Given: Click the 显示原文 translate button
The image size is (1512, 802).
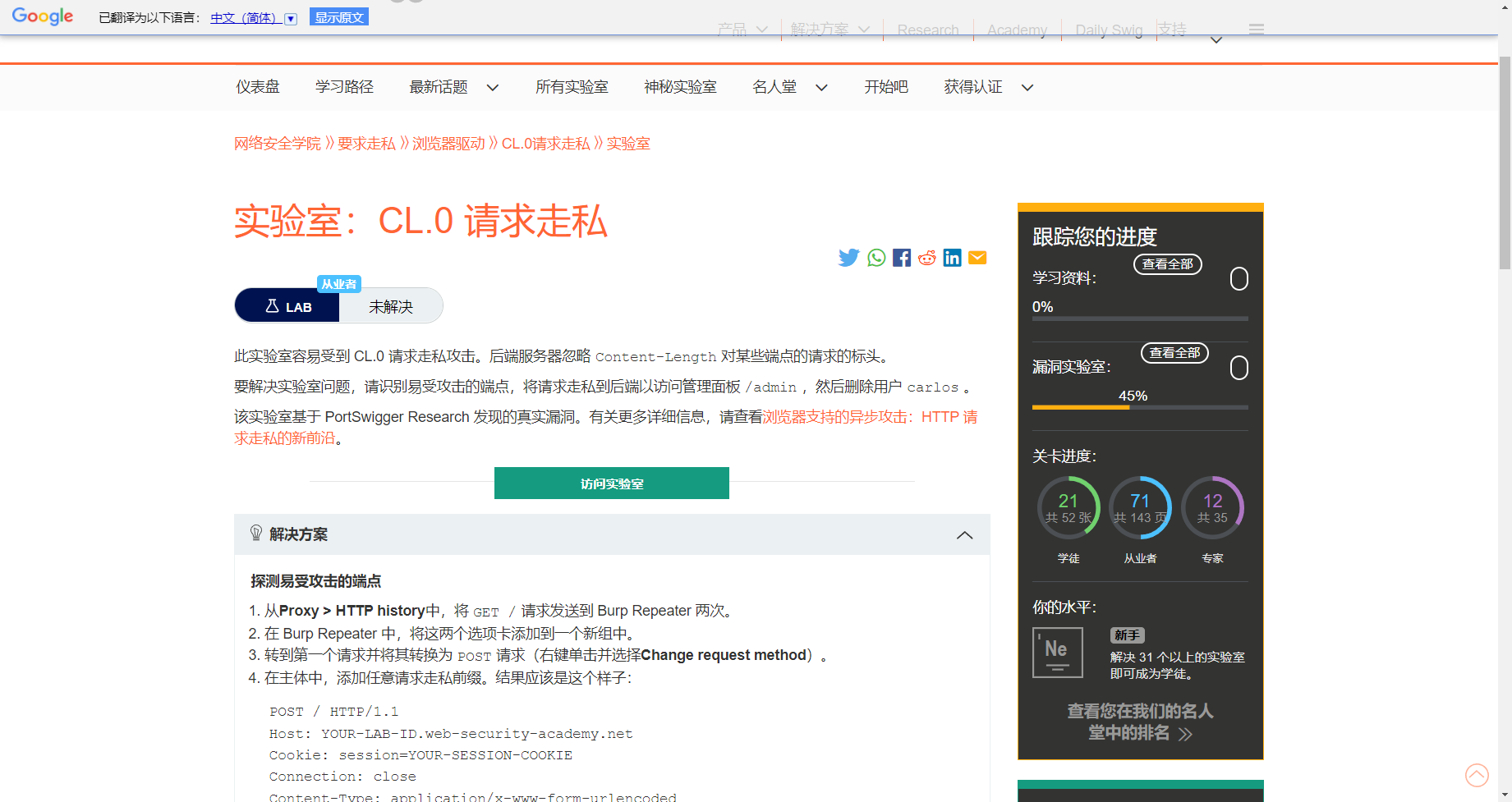Looking at the screenshot, I should coord(338,16).
